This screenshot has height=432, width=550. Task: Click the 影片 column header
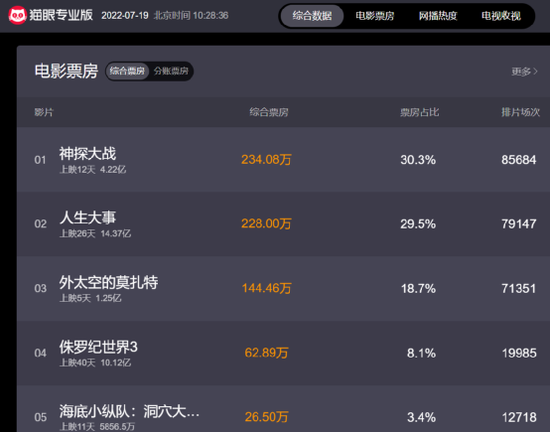point(44,112)
